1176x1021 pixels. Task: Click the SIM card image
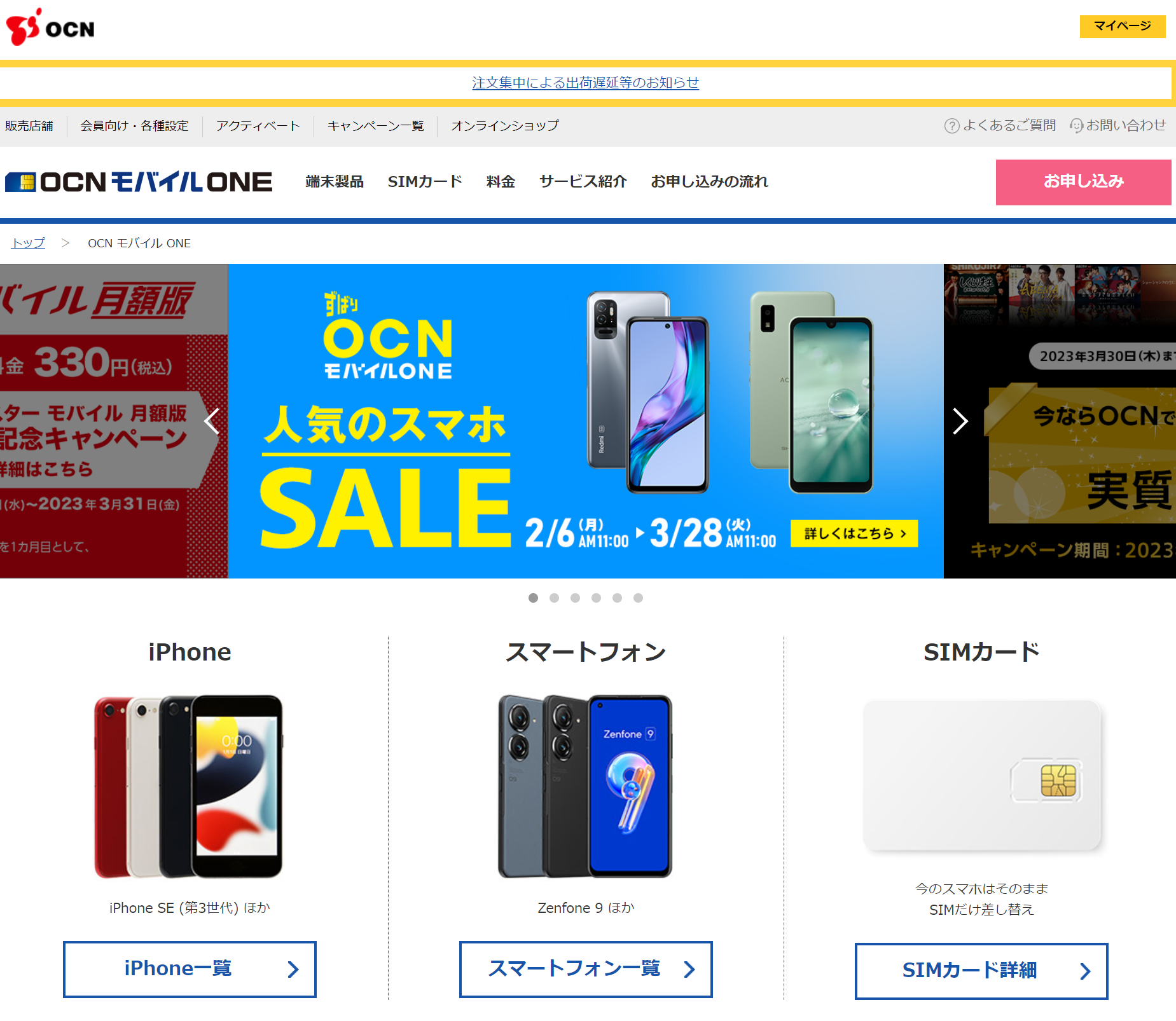tap(982, 776)
